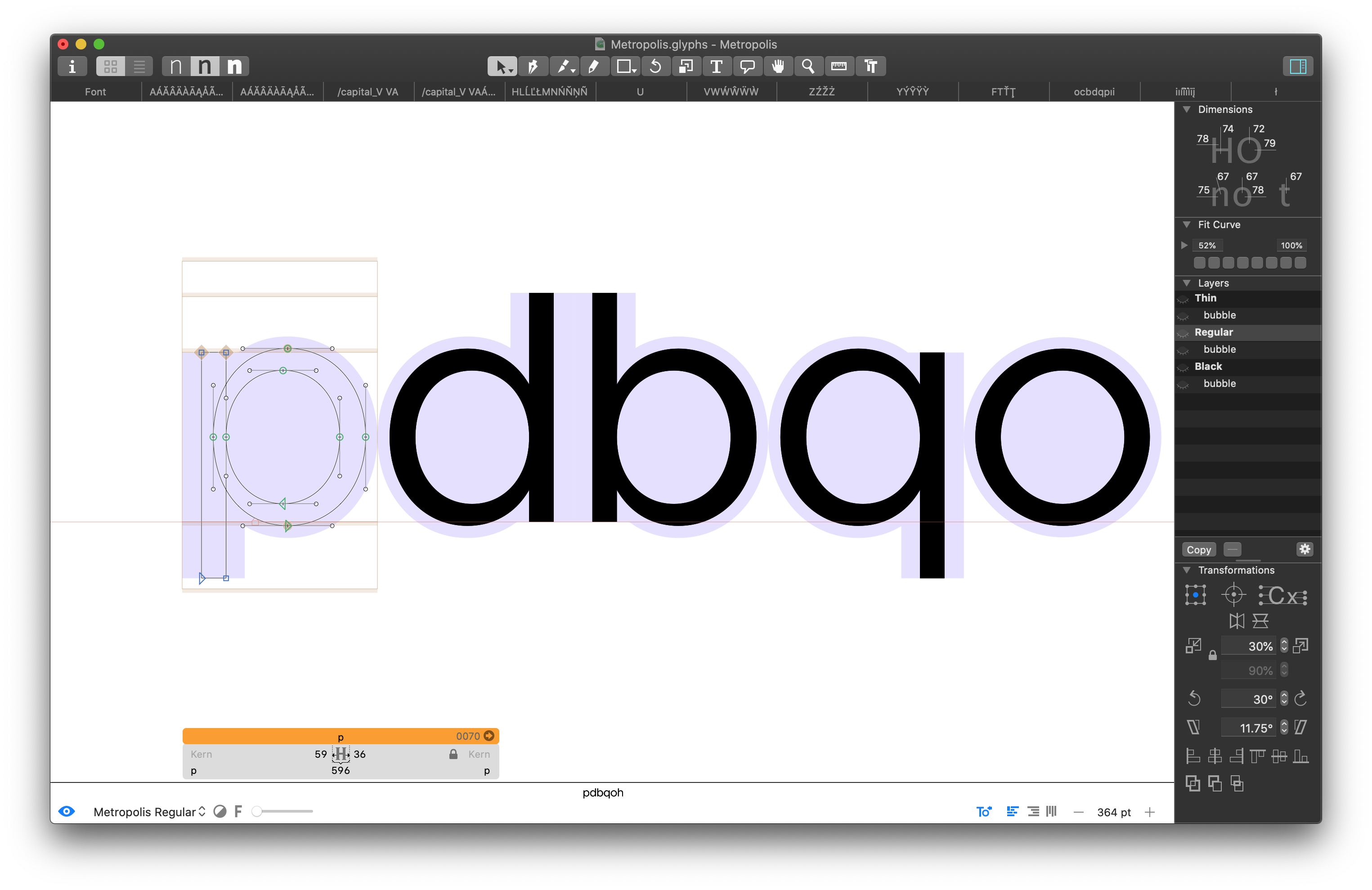This screenshot has height=890, width=1372.
Task: Toggle visibility of Thin layer
Action: tap(1183, 299)
